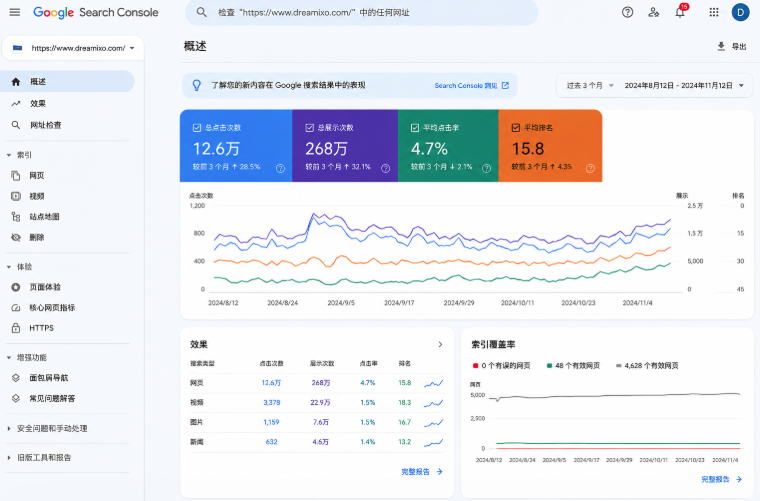Image resolution: width=760 pixels, height=501 pixels.
Task: Click 12.6万 clicks value in 网页 row
Action: 271,383
